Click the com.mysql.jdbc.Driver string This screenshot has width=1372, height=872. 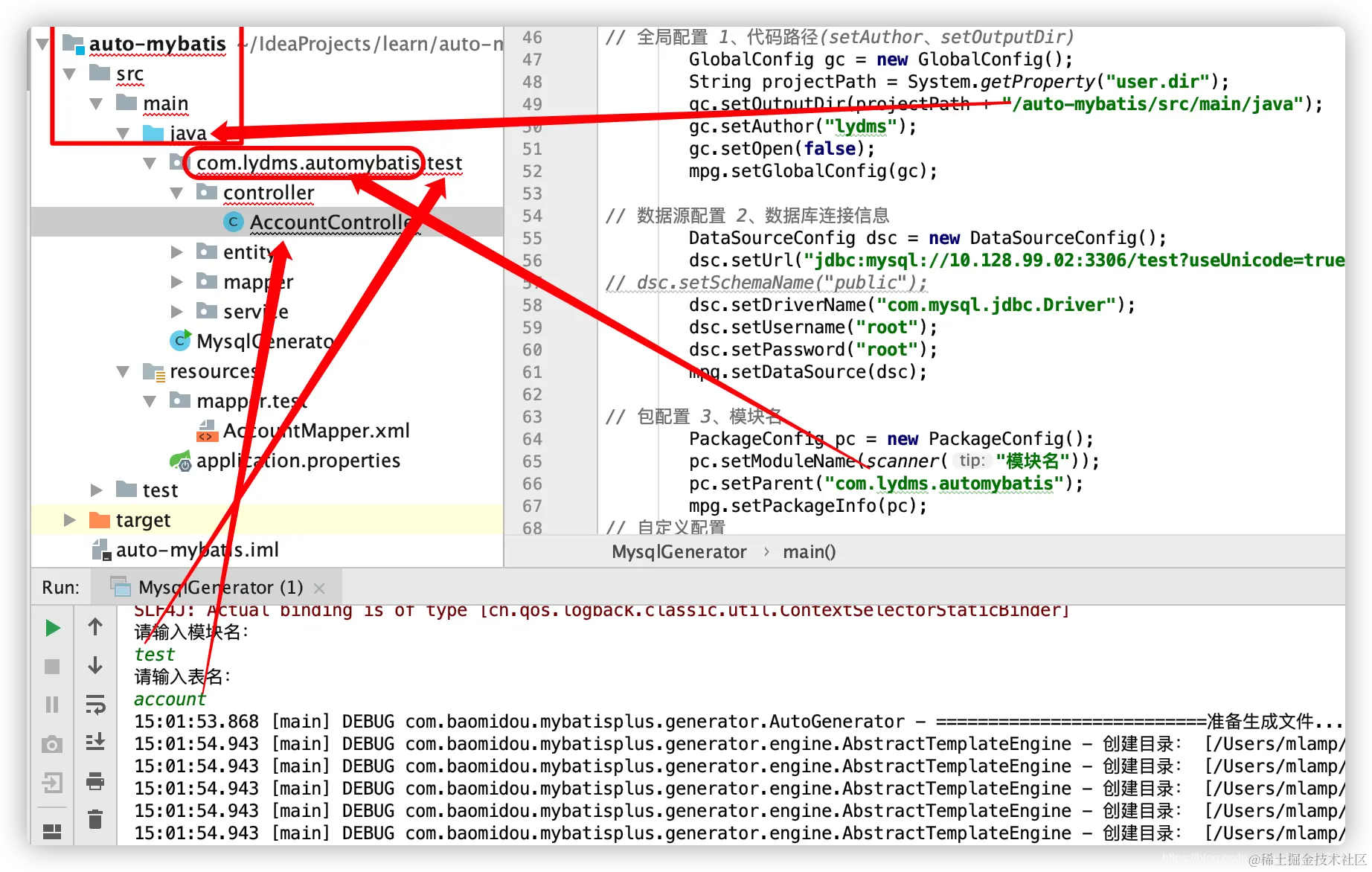[x=996, y=305]
